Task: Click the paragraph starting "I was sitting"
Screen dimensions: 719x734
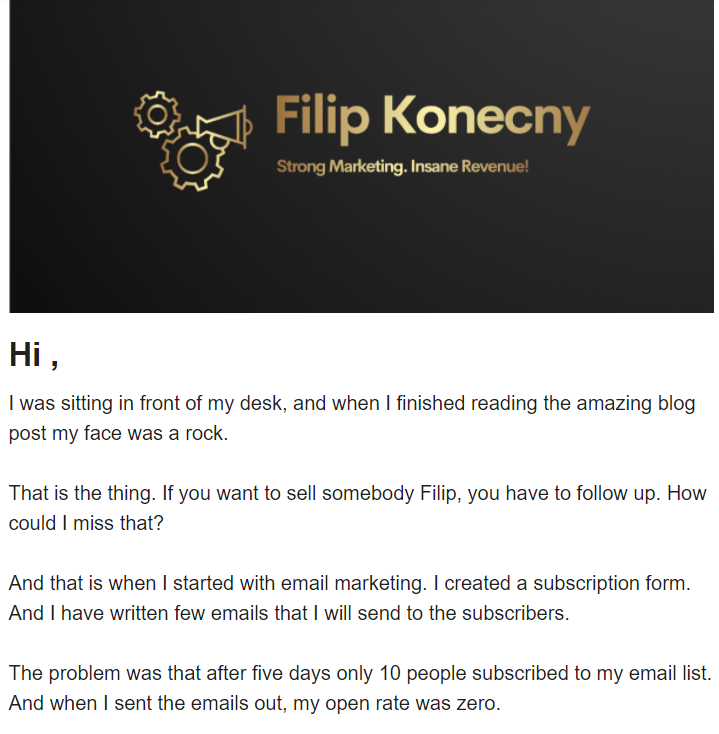Action: click(x=352, y=419)
